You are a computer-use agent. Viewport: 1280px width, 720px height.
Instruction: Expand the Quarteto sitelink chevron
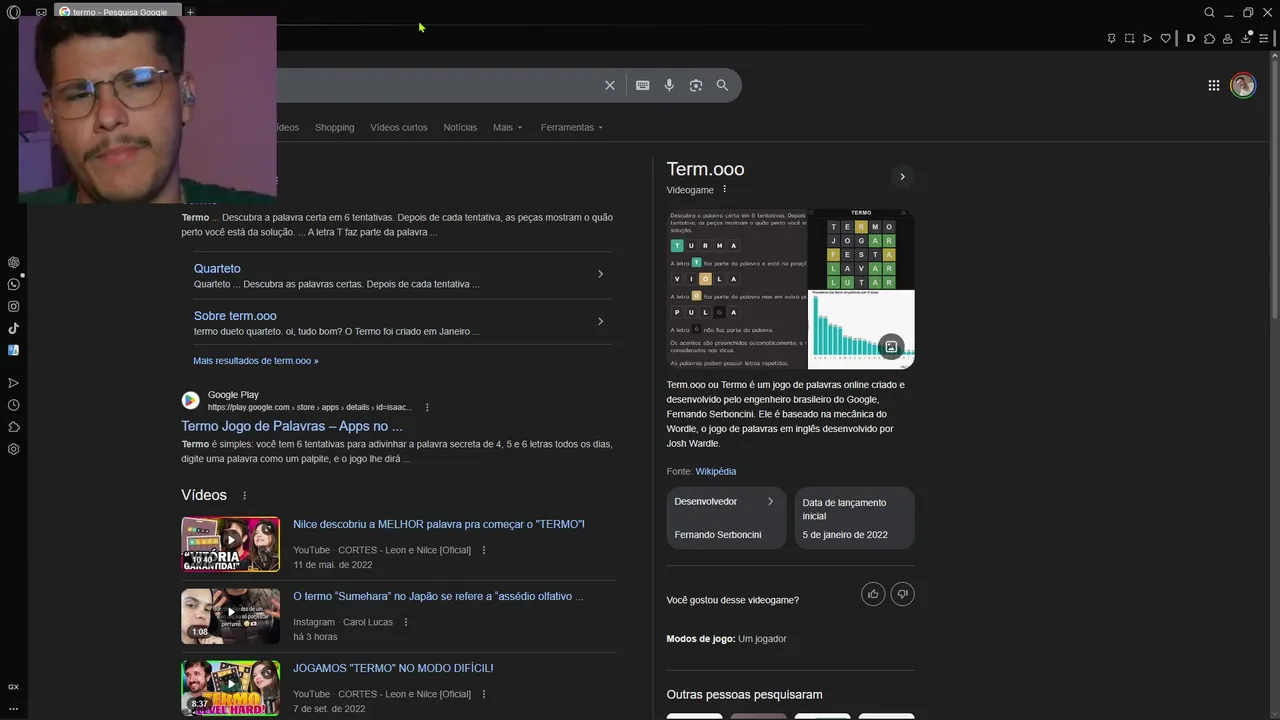600,274
